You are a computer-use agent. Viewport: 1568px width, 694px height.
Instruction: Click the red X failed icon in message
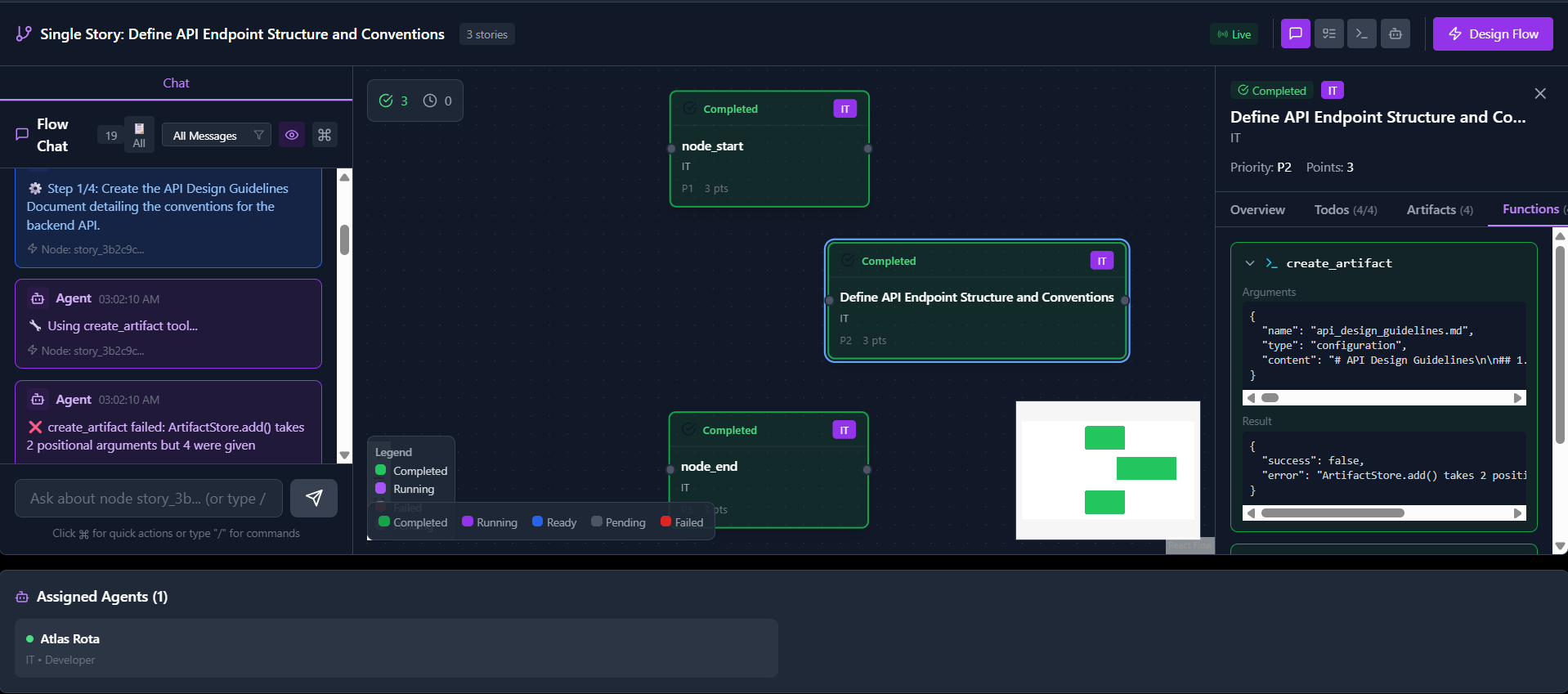tap(35, 427)
